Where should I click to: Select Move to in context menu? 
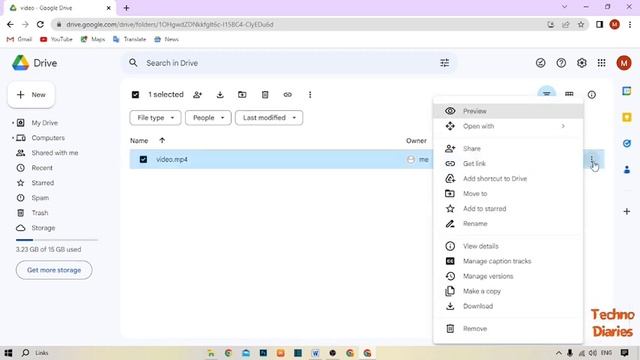pyautogui.click(x=508, y=193)
